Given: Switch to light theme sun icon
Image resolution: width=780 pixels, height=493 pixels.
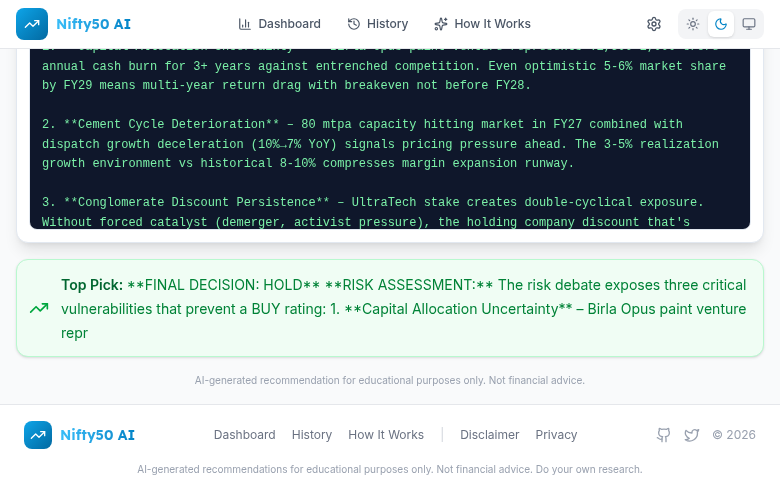Looking at the screenshot, I should tap(693, 24).
